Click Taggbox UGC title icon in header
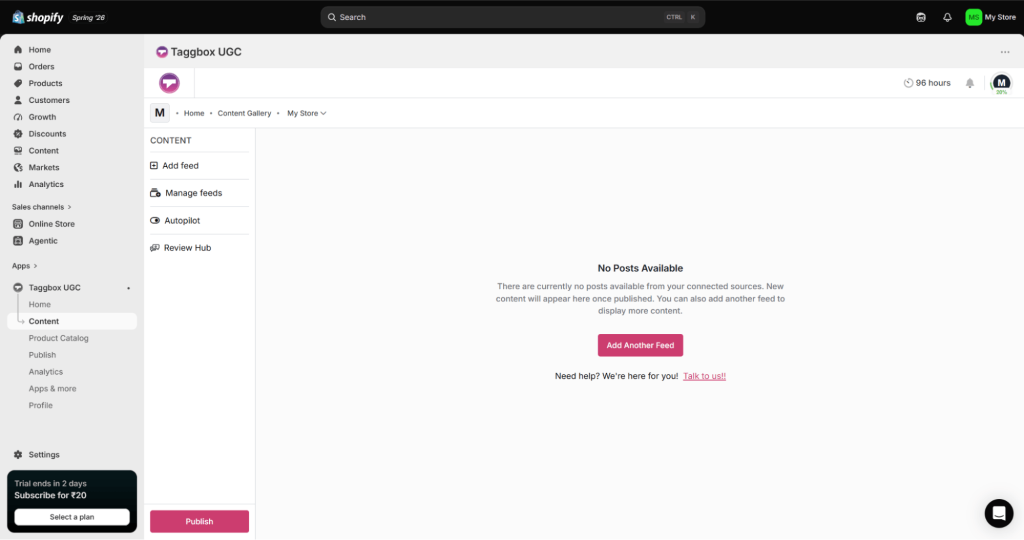 click(x=162, y=52)
